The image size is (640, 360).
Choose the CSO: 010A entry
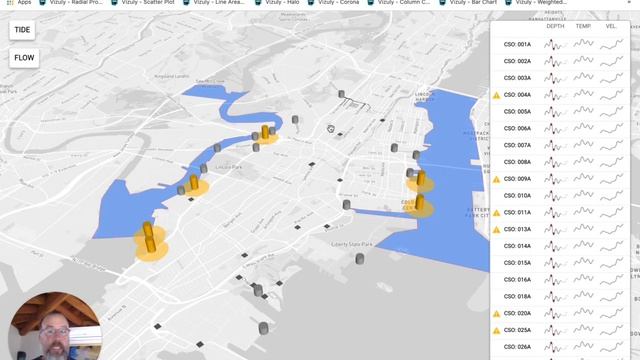[x=517, y=196]
